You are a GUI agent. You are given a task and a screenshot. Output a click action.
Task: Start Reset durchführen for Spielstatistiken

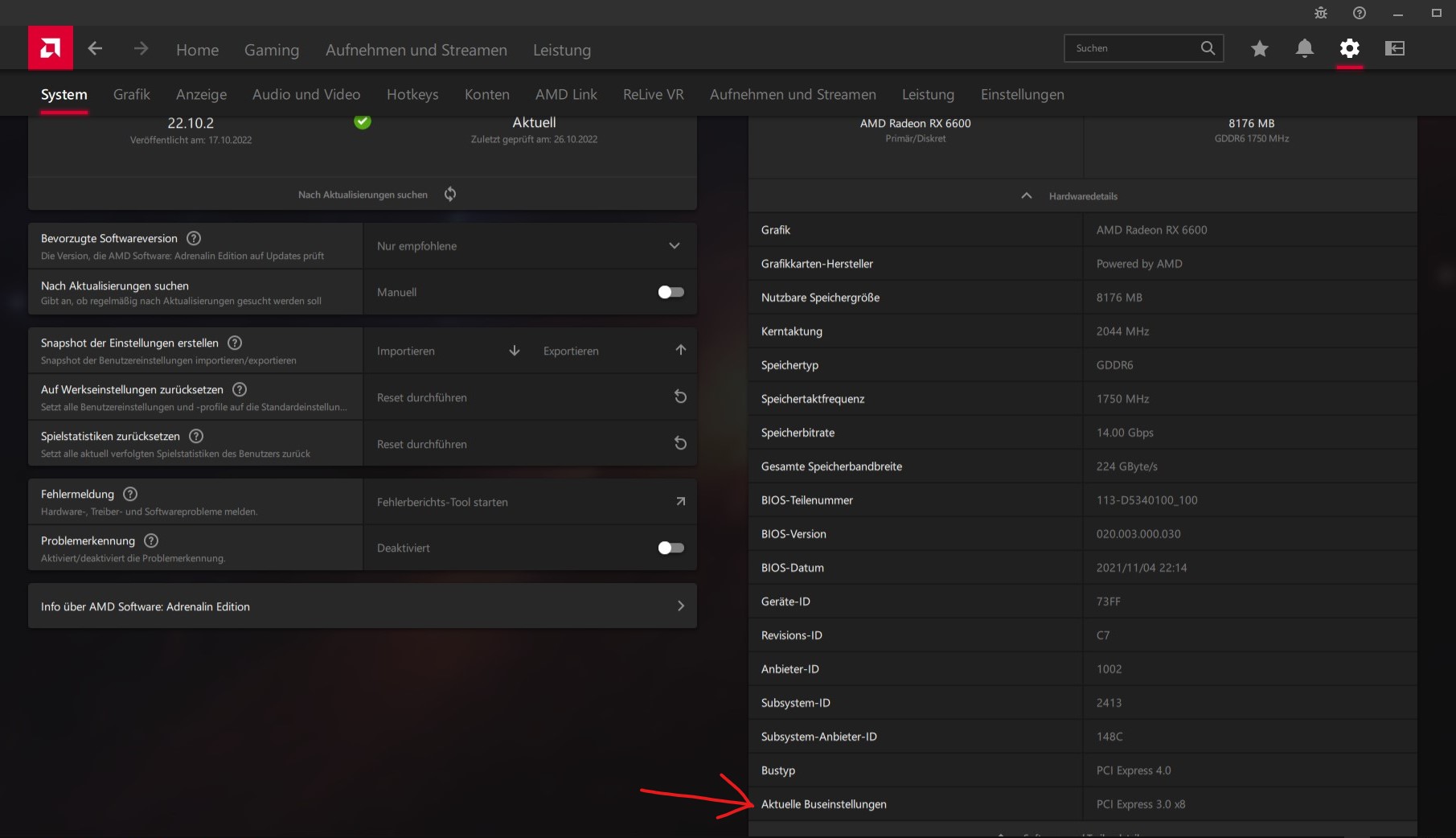pyautogui.click(x=422, y=444)
